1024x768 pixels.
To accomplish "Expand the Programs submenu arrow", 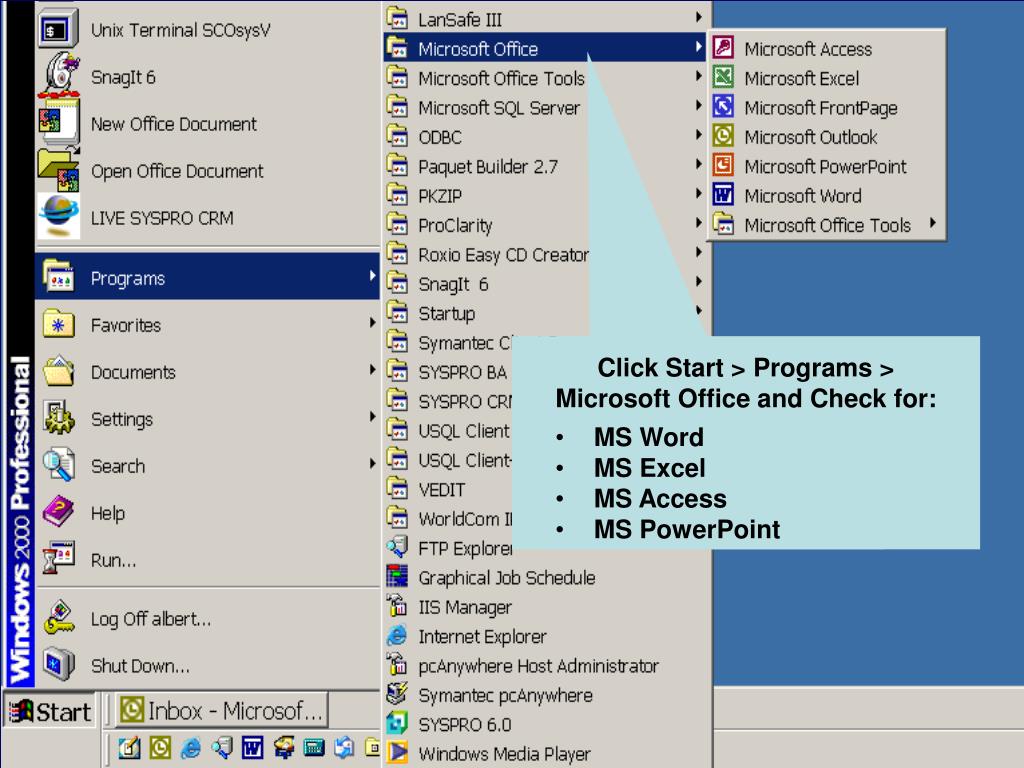I will (x=372, y=276).
